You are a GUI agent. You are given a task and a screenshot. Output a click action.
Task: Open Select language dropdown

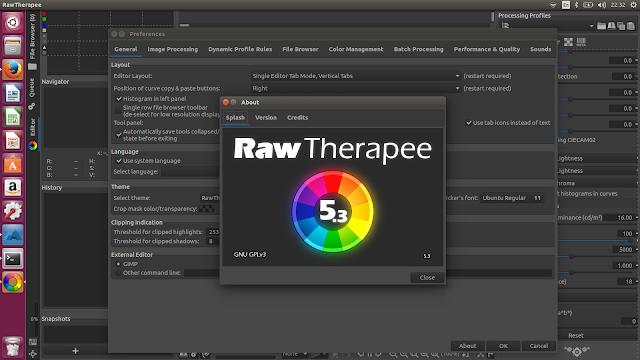[190, 172]
